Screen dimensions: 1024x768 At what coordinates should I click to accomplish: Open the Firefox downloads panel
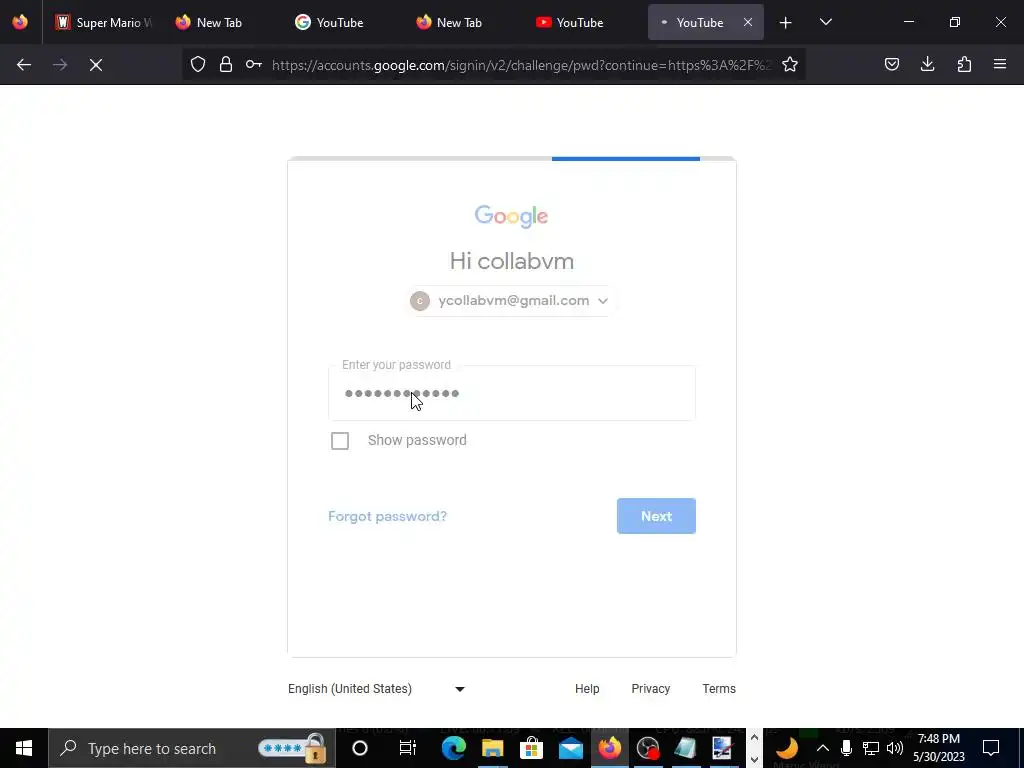(x=928, y=64)
